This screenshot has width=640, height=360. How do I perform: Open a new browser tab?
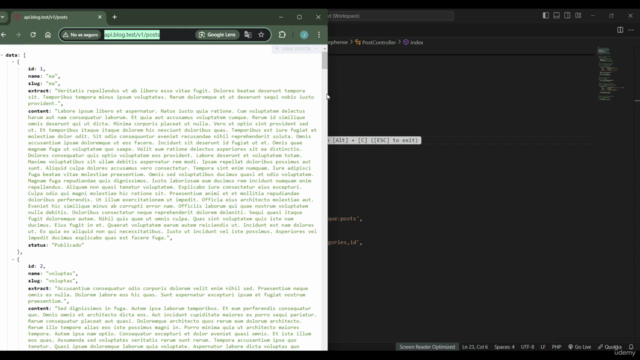(114, 17)
